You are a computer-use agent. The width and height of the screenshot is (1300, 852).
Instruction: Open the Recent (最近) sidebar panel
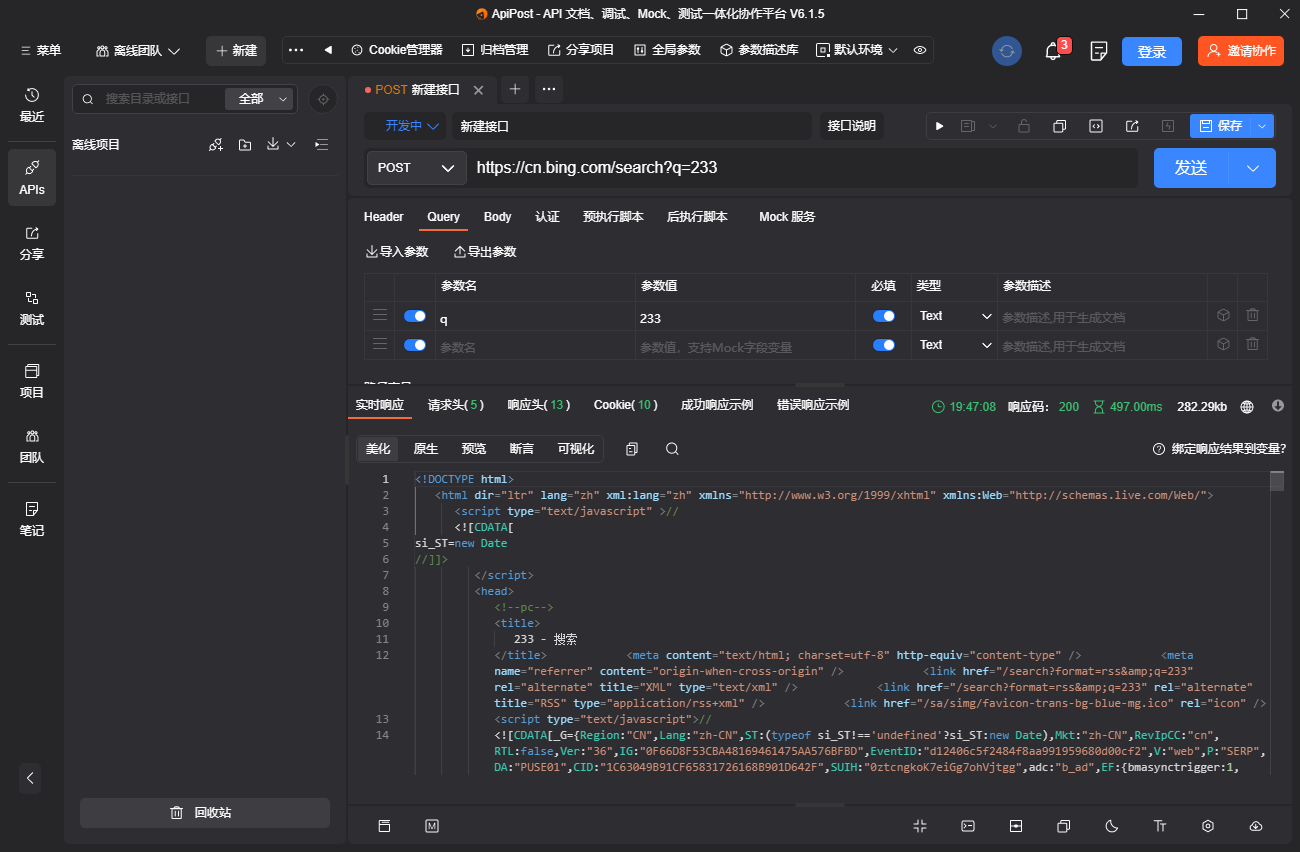(x=32, y=104)
